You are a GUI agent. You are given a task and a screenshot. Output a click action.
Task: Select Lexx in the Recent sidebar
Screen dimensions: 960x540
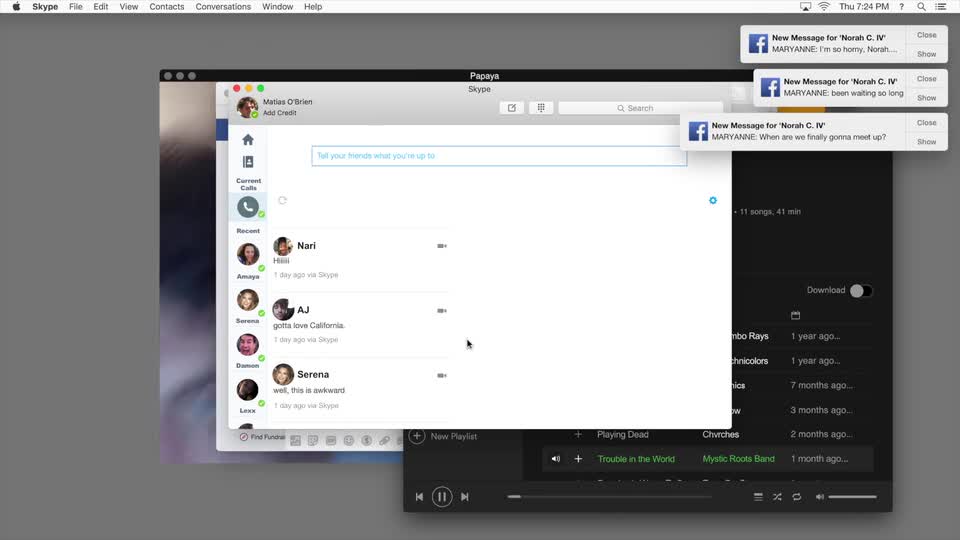coord(248,390)
